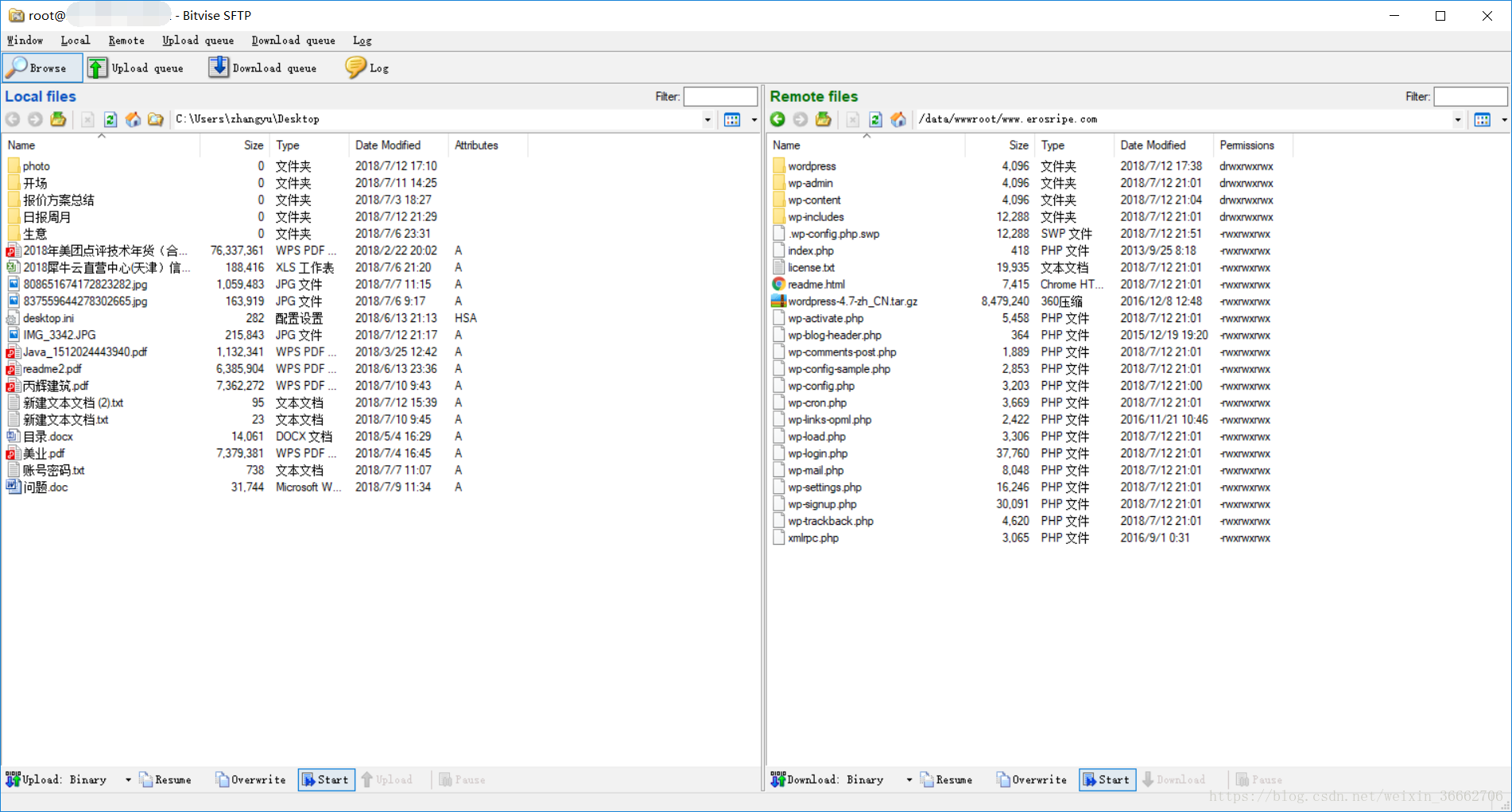This screenshot has height=812, width=1512.
Task: Expand the remote path history dropdown
Action: (1458, 120)
